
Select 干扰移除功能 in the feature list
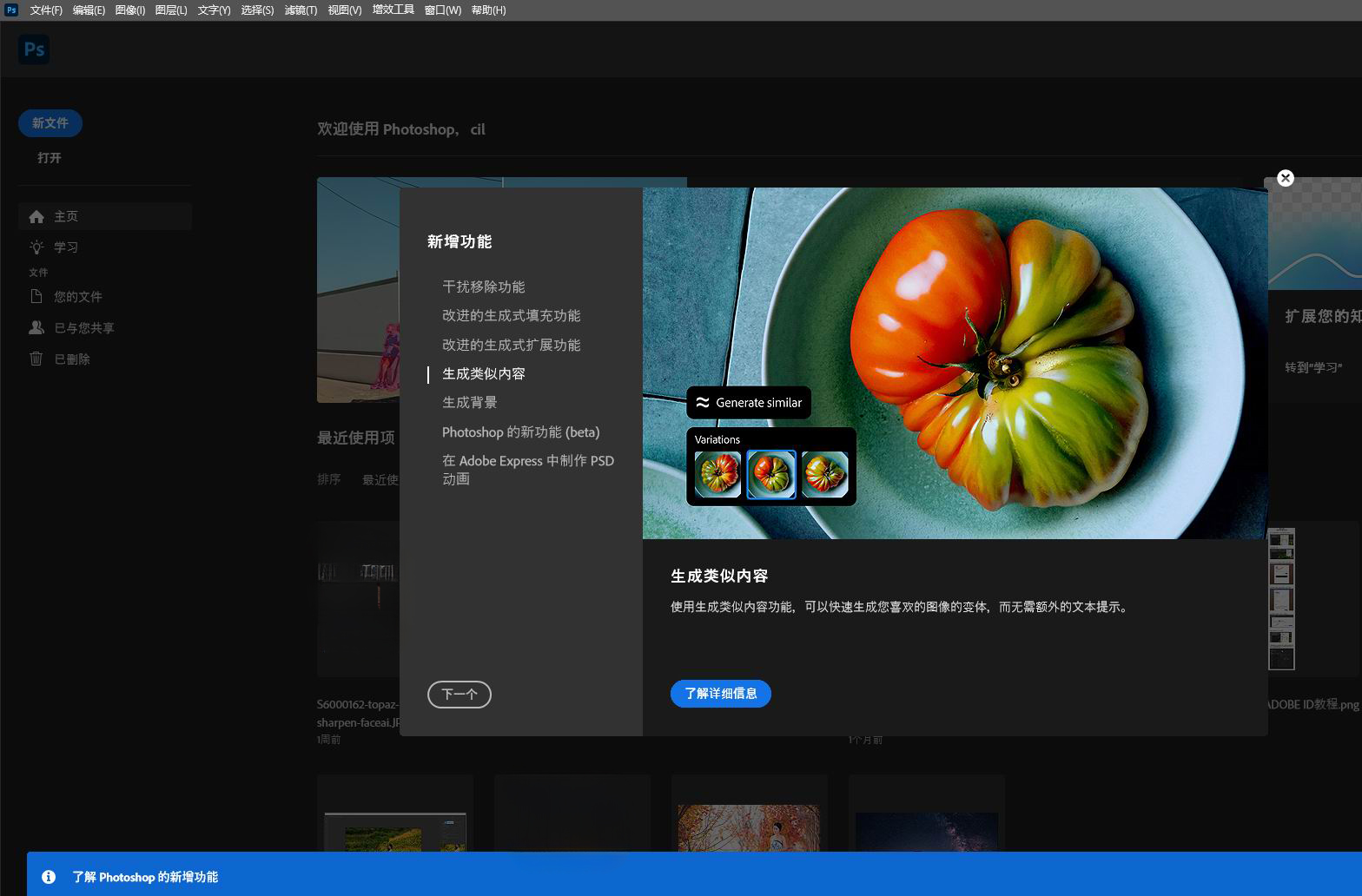(x=484, y=287)
